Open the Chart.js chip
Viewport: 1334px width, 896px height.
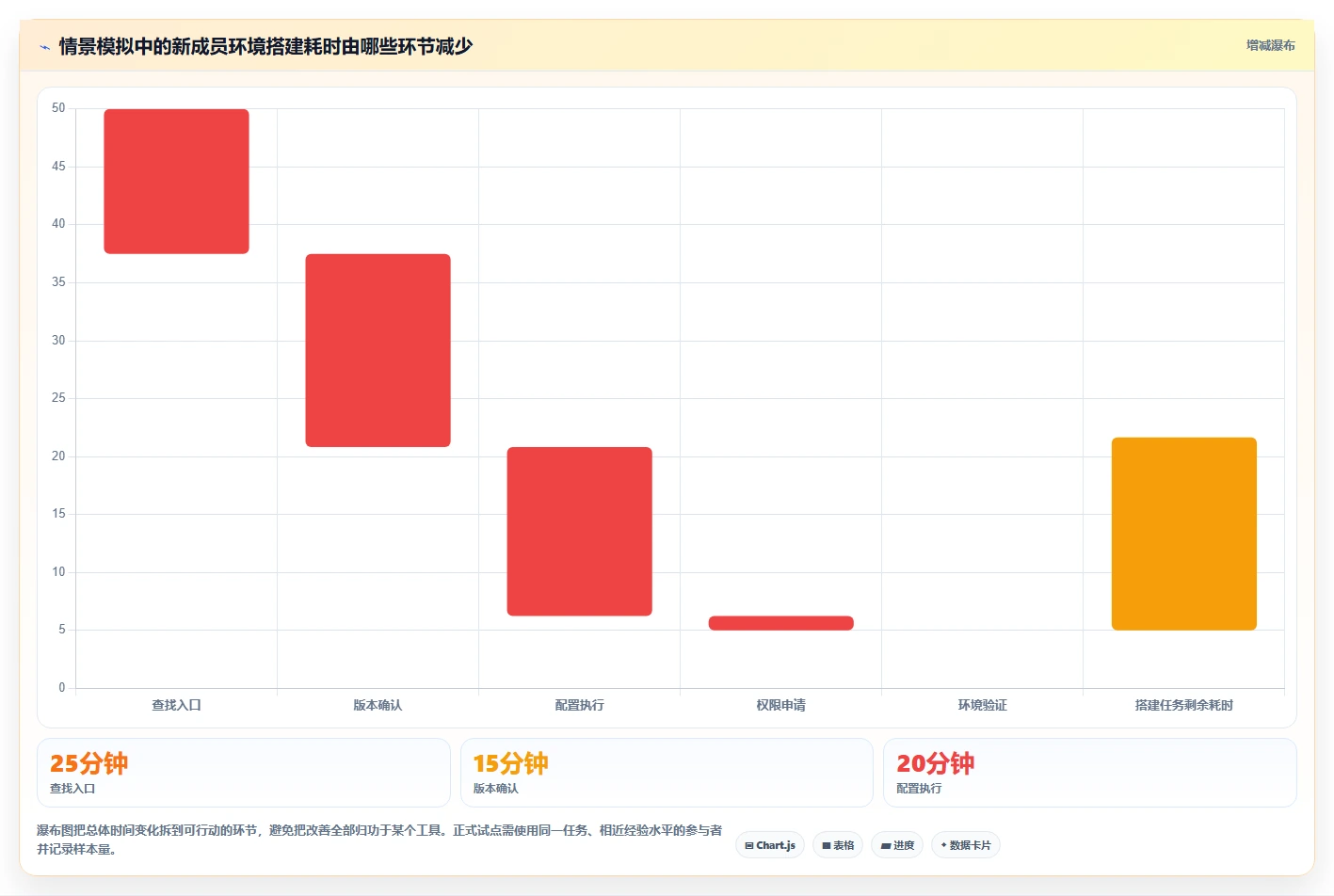click(x=770, y=845)
